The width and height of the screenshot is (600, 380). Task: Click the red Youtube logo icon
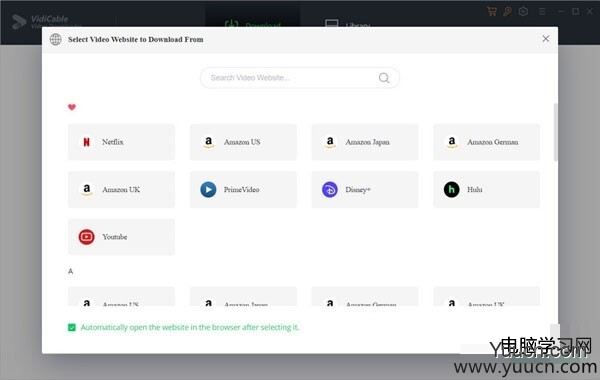[x=86, y=237]
